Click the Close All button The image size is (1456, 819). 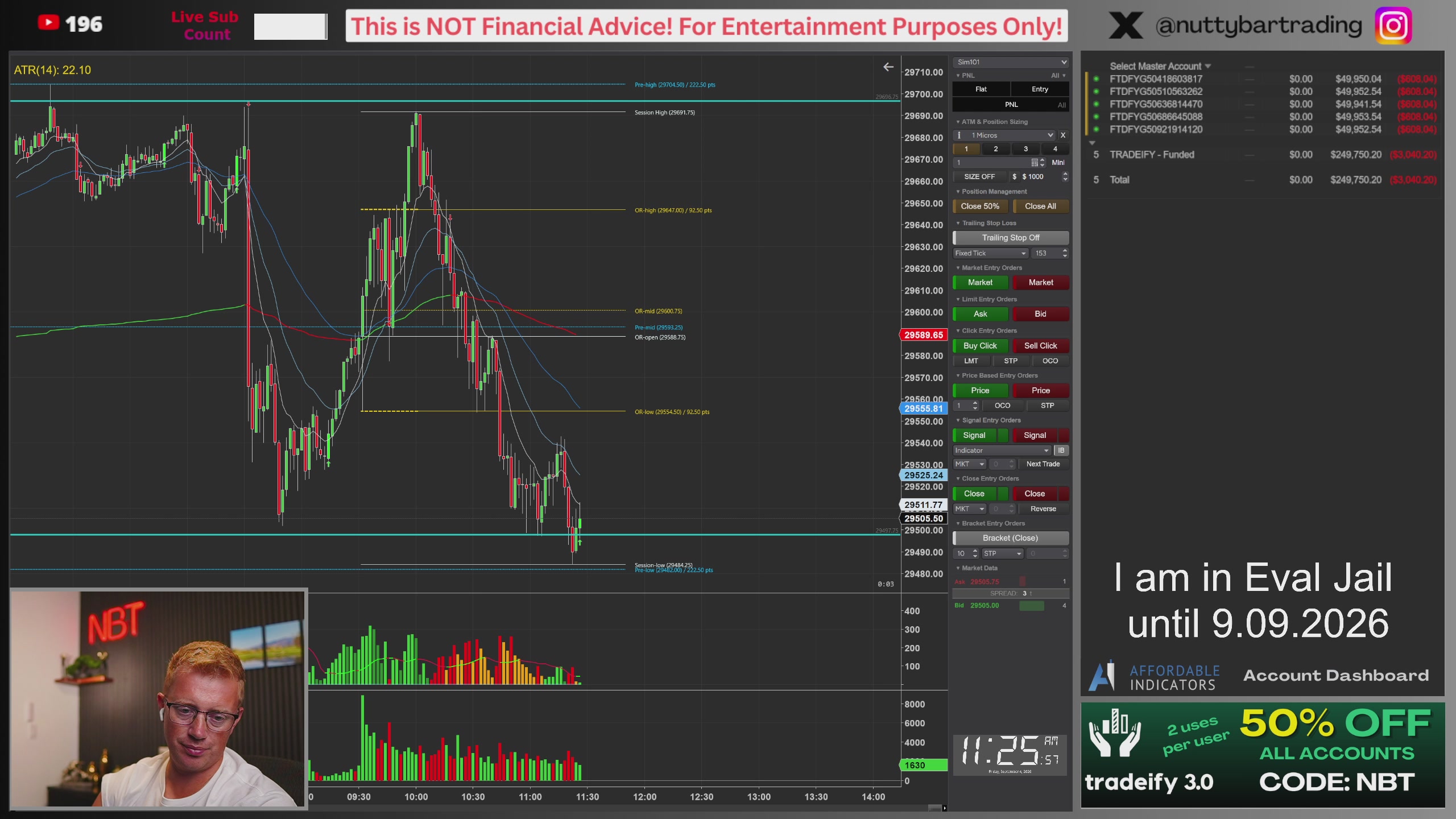[1040, 206]
